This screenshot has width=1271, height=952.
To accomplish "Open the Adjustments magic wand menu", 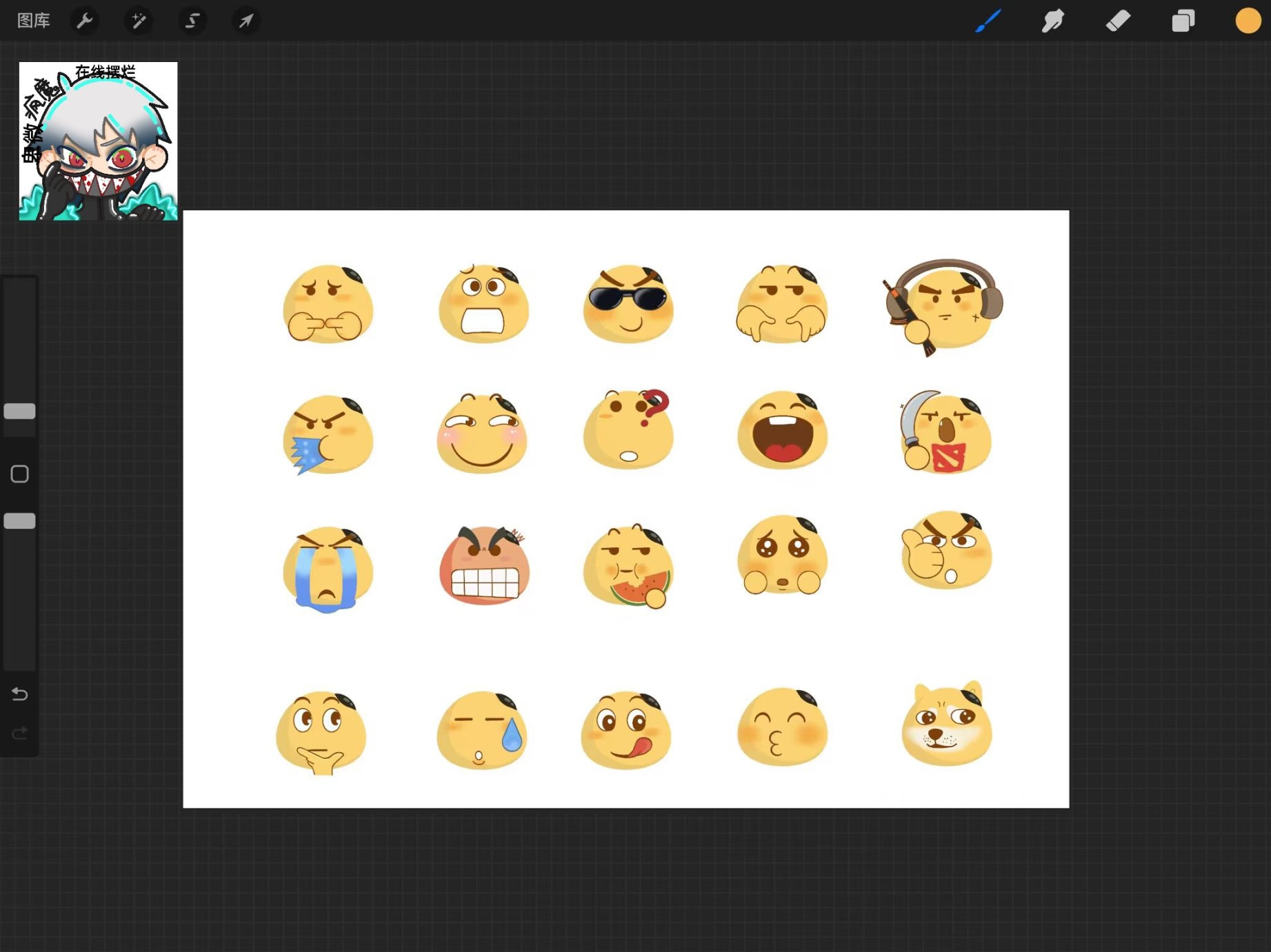I will pos(138,21).
